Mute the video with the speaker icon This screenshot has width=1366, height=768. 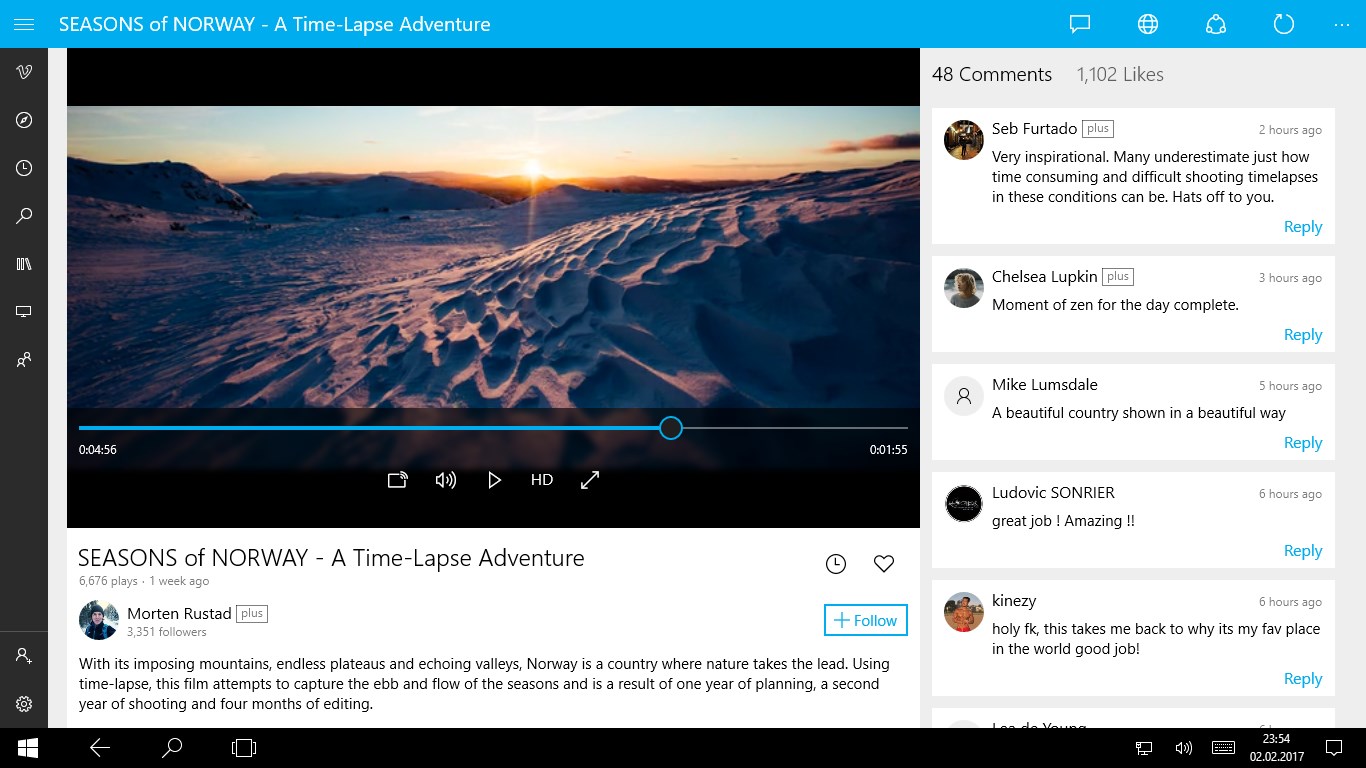[446, 480]
